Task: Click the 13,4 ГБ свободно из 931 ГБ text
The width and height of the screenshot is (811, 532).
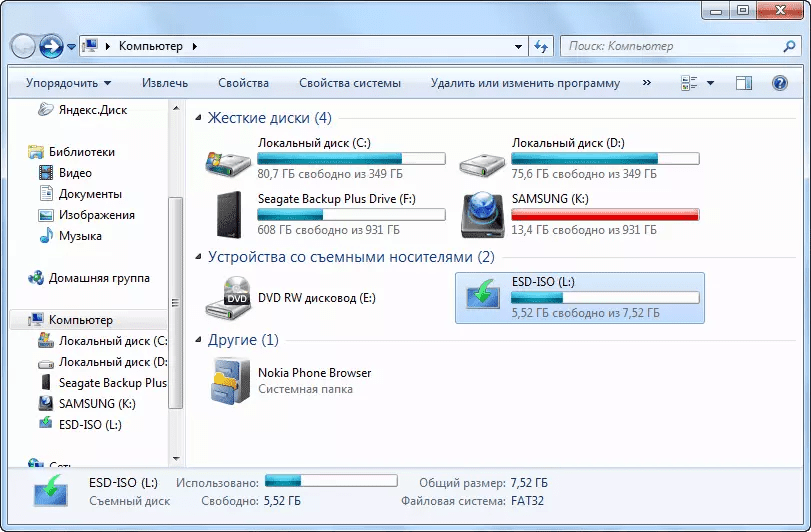Action: click(x=584, y=230)
